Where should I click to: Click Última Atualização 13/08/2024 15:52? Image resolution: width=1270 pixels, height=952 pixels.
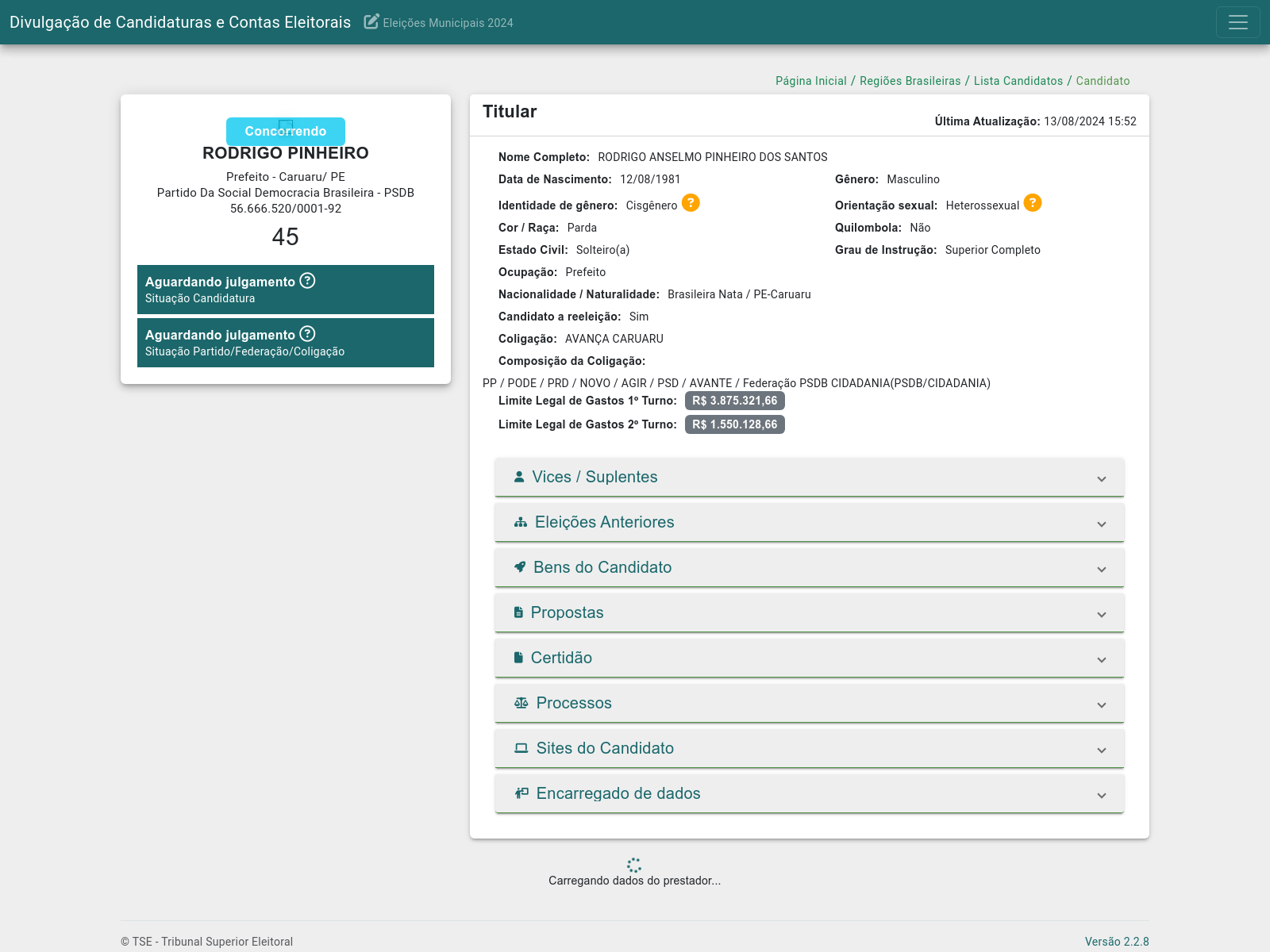pos(1036,121)
